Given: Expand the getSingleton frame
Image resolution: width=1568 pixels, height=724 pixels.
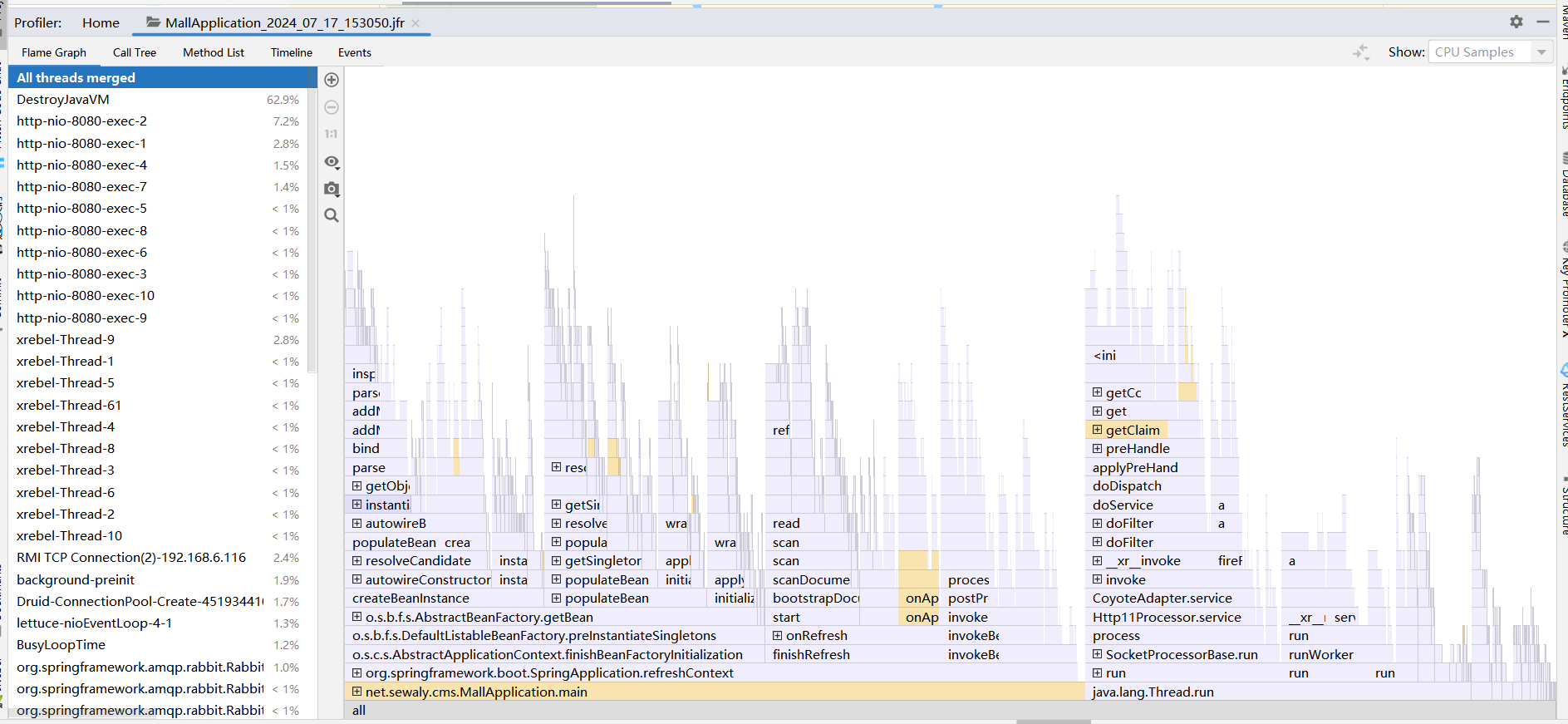Looking at the screenshot, I should tap(557, 561).
